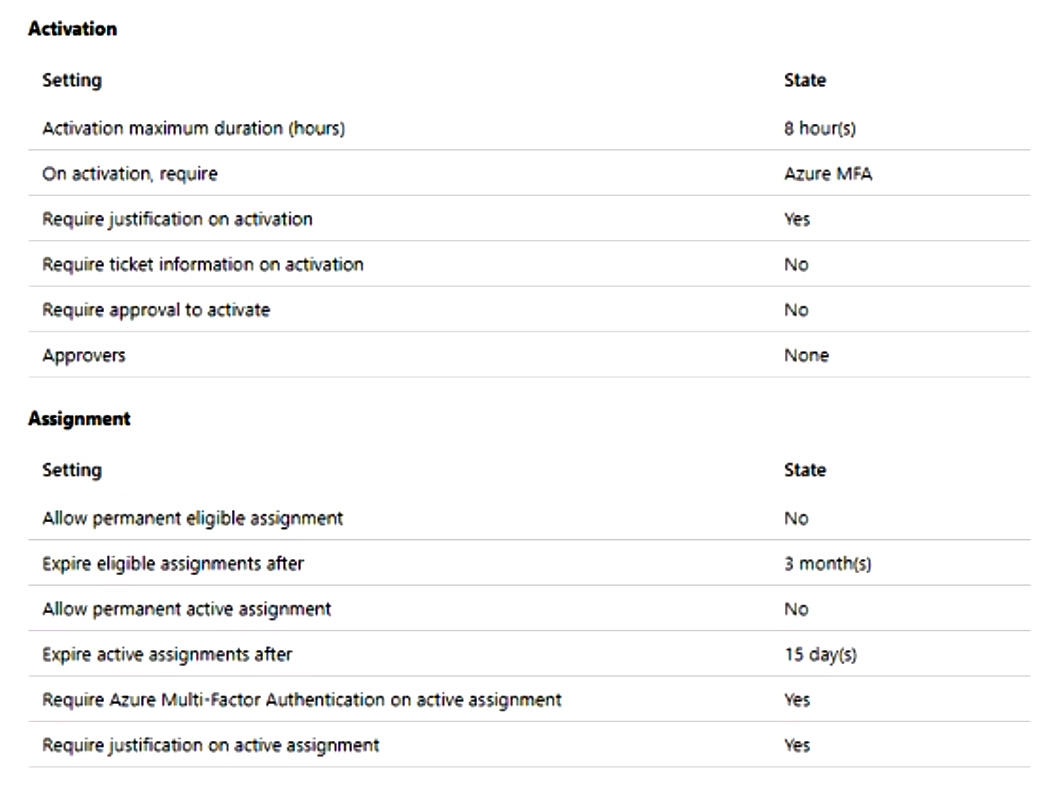Click "Require ticket information on activation" label
The height and width of the screenshot is (806, 1058).
tap(202, 265)
